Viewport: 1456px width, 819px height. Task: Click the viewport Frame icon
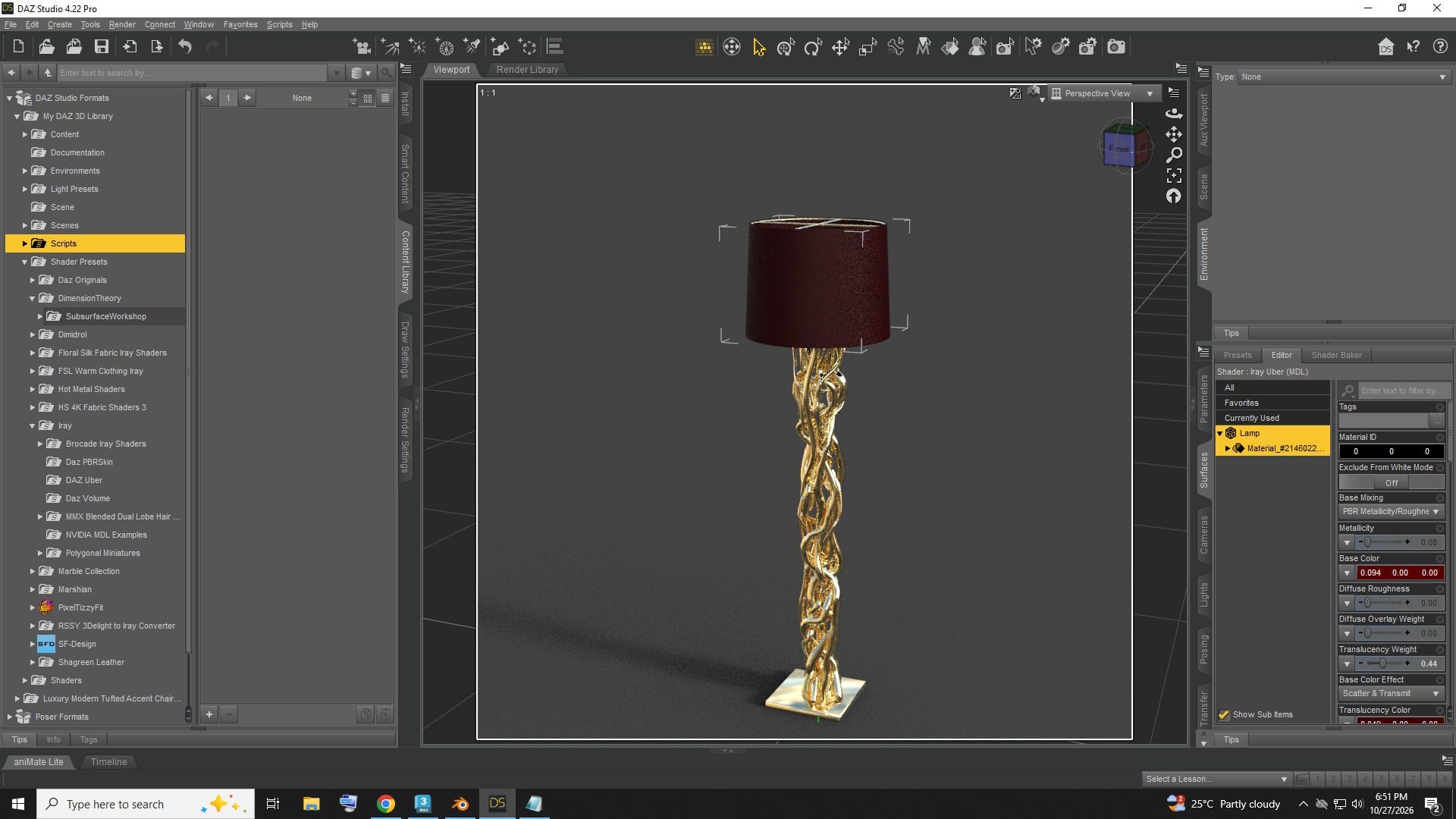tap(1174, 176)
